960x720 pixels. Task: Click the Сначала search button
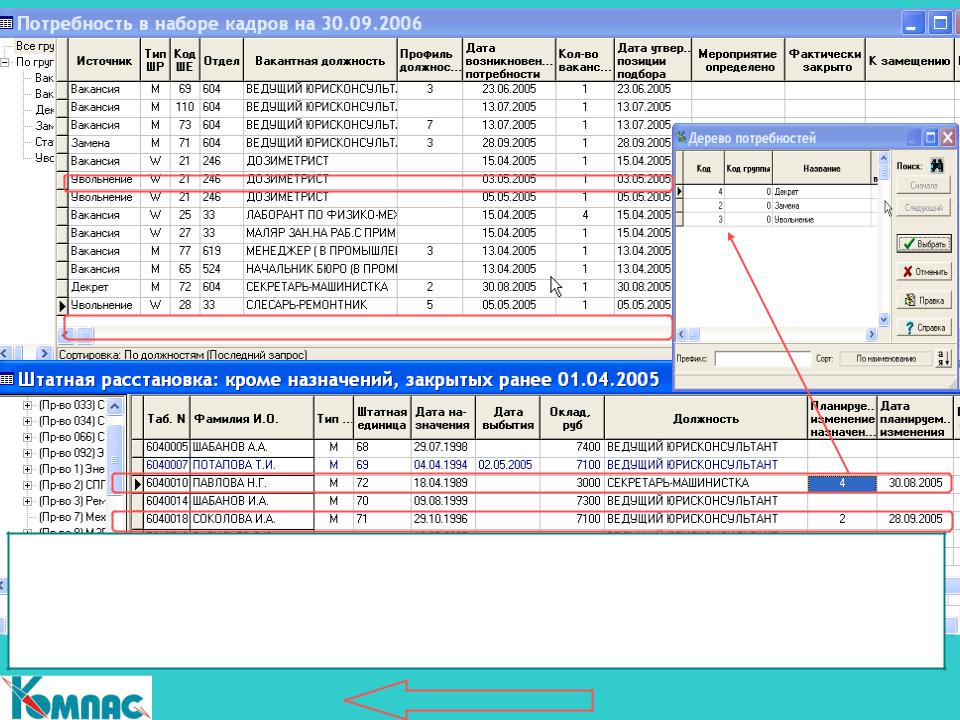coord(923,185)
